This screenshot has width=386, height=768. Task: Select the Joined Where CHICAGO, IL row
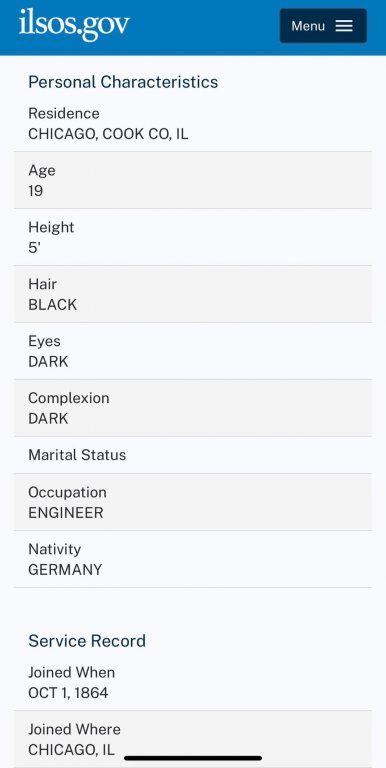[x=193, y=739]
